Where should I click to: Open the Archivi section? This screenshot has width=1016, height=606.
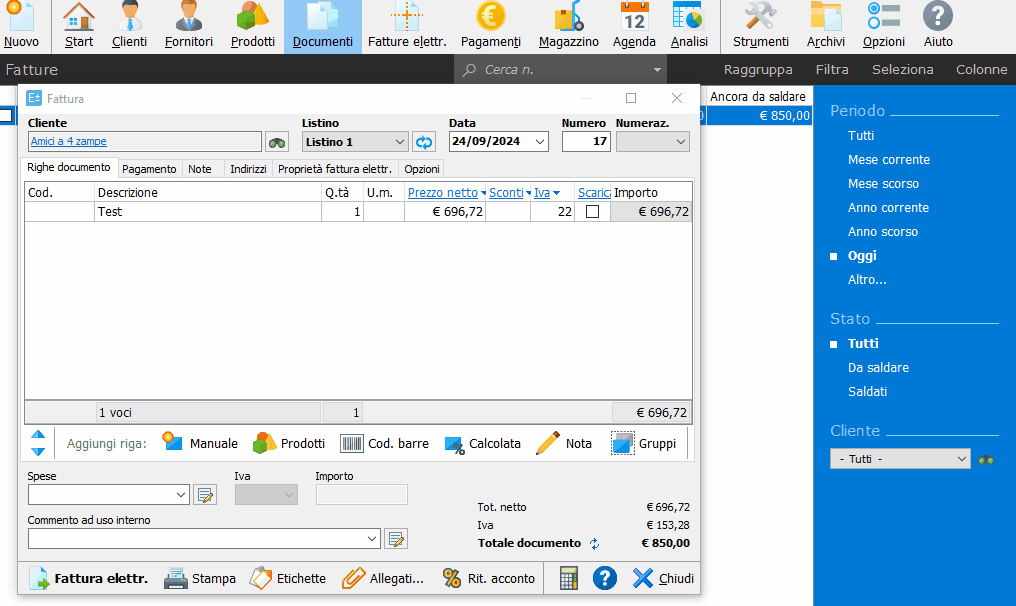click(826, 26)
